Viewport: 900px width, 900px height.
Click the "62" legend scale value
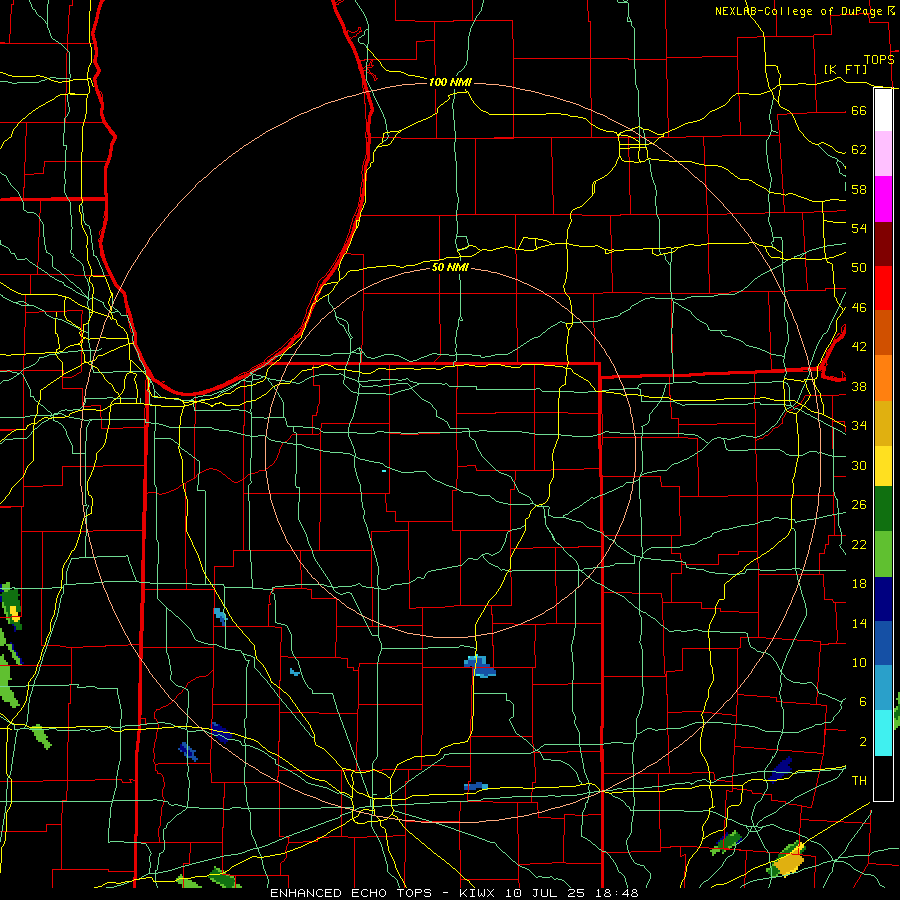(859, 150)
